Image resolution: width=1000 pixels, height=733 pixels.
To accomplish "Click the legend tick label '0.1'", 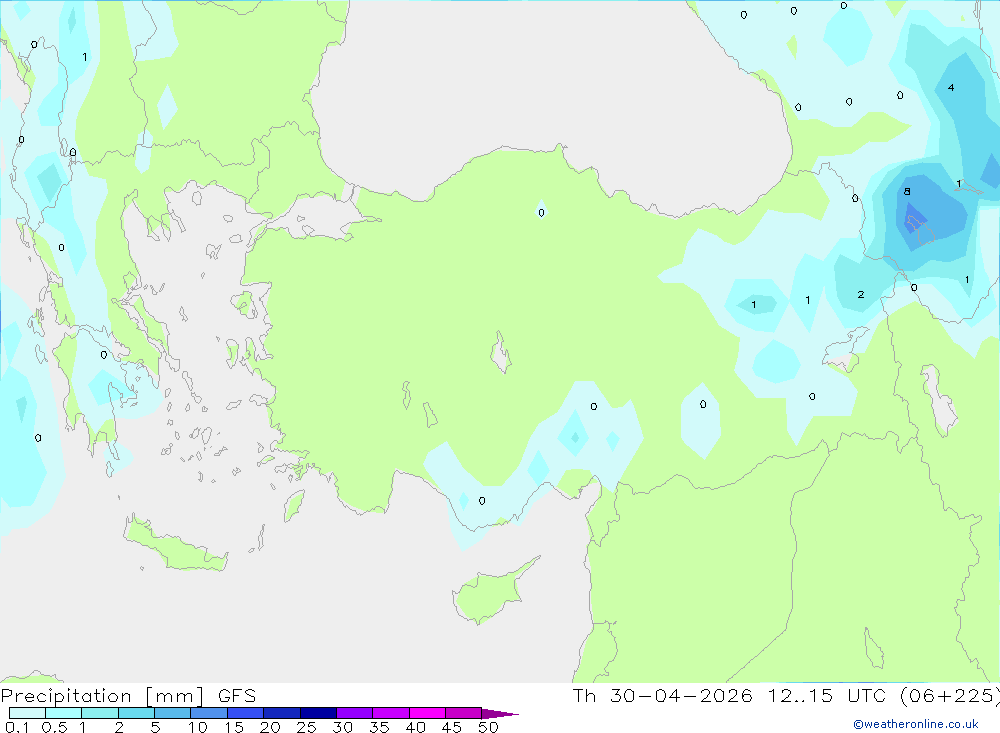I will [17, 727].
